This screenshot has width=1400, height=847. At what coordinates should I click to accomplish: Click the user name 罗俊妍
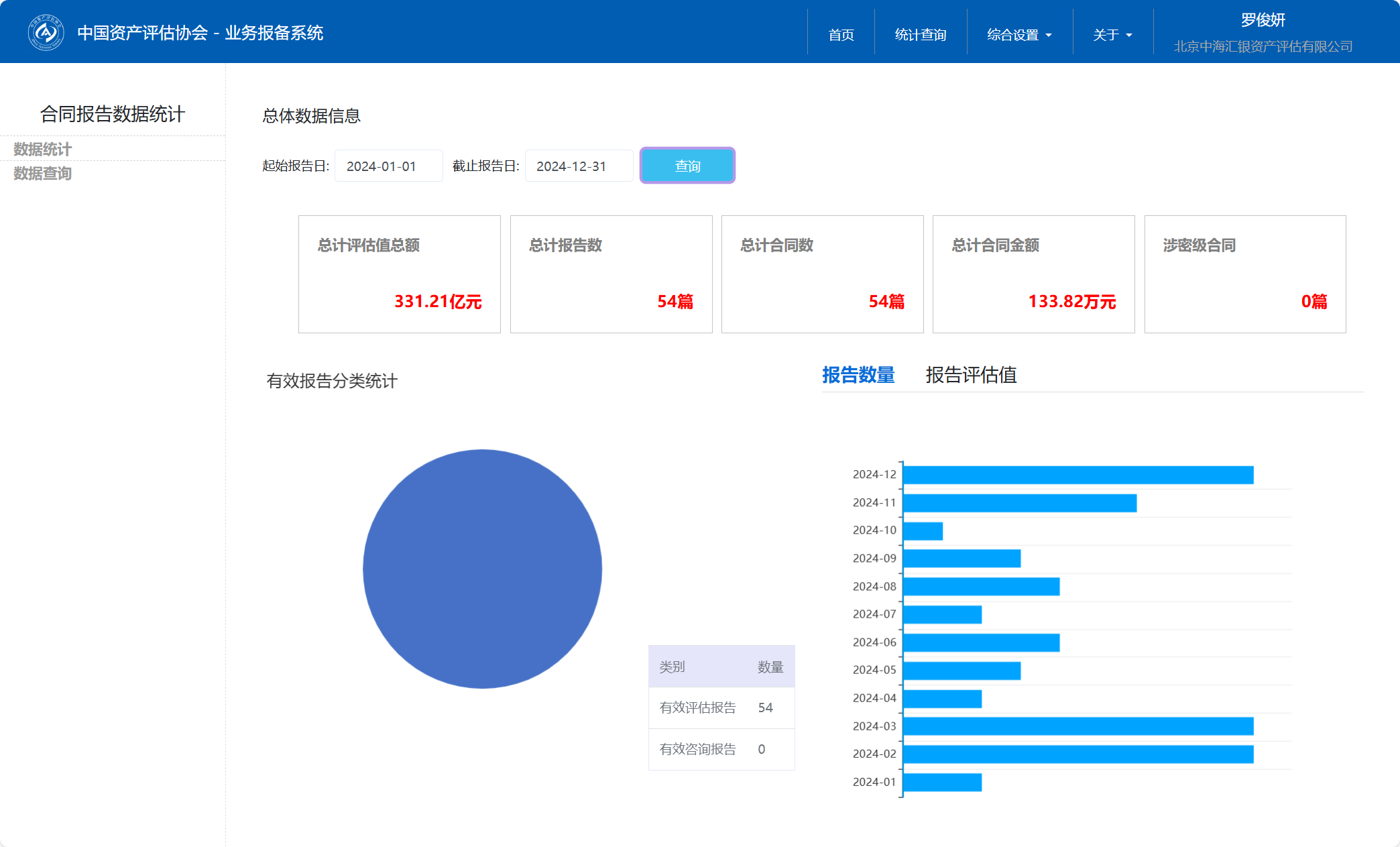(1263, 20)
